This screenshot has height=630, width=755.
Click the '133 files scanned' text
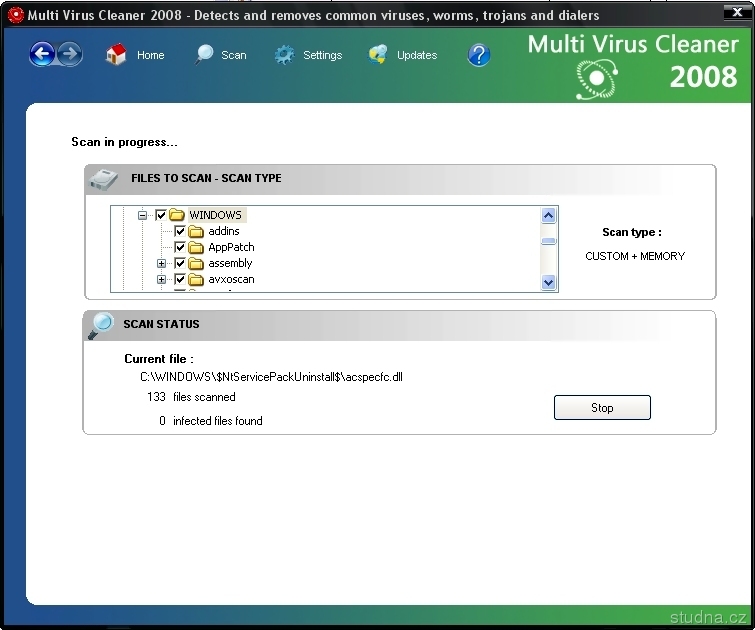click(x=191, y=397)
